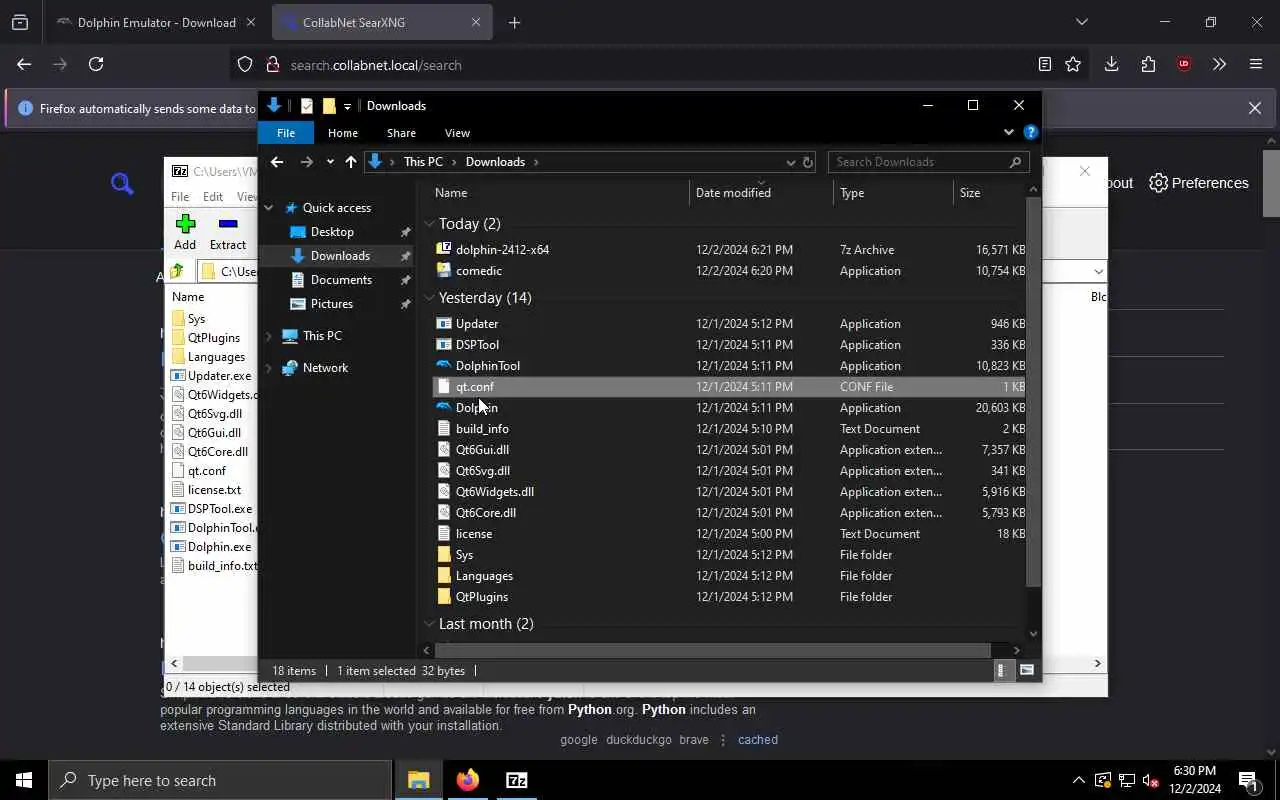
Task: Select Desktop in Quick access
Action: [x=332, y=232]
